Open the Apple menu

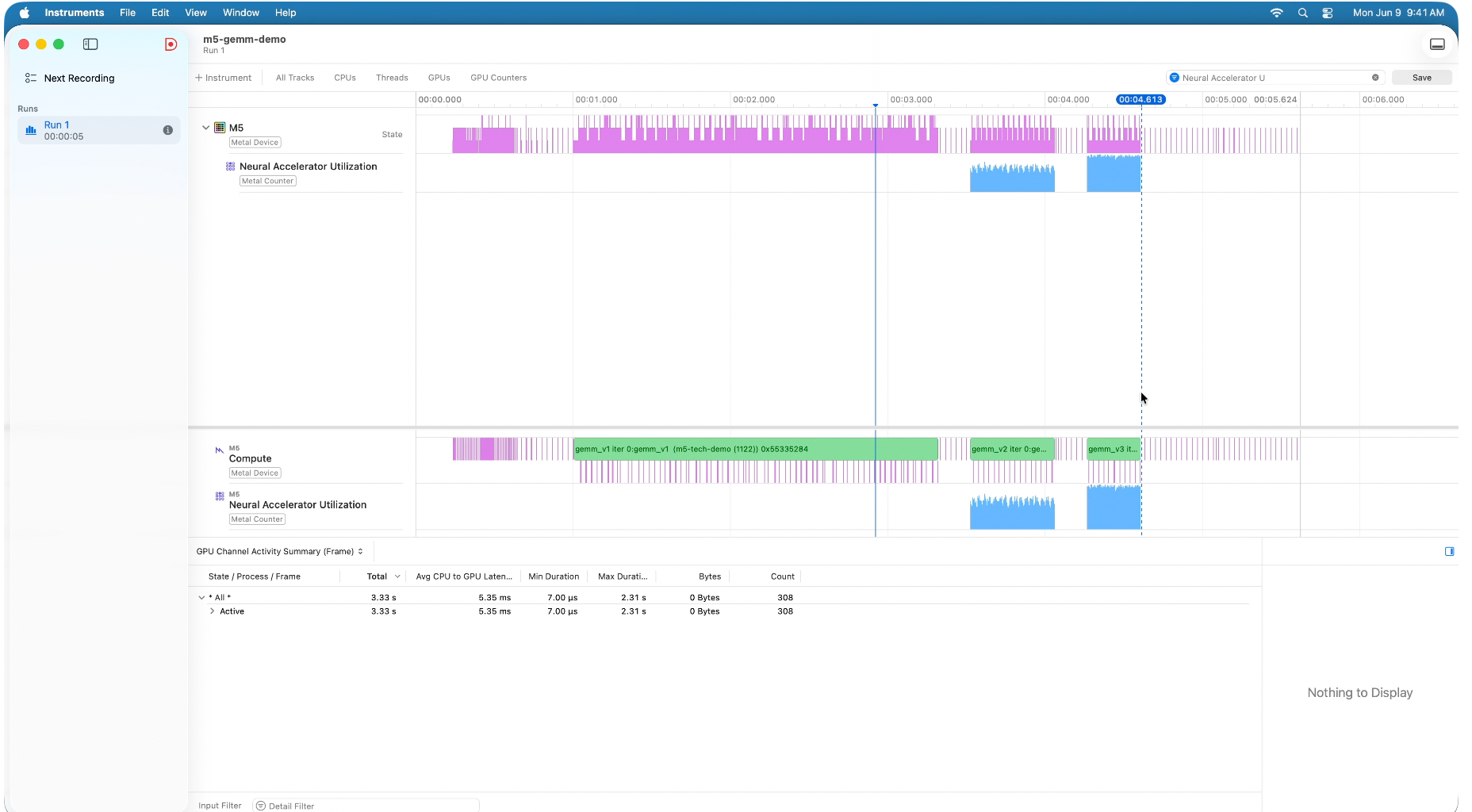pyautogui.click(x=25, y=13)
